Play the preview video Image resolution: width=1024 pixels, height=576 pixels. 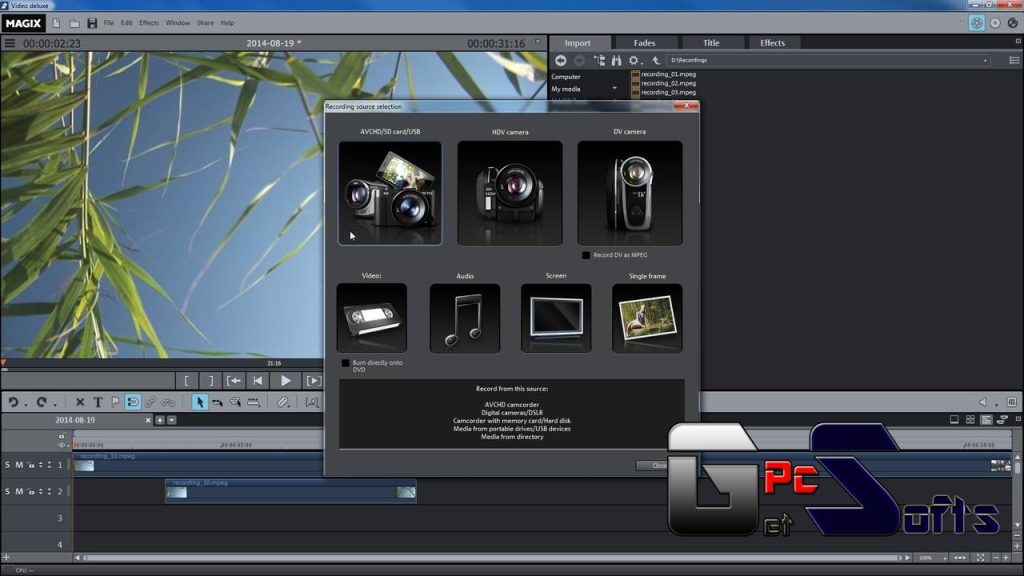[285, 381]
